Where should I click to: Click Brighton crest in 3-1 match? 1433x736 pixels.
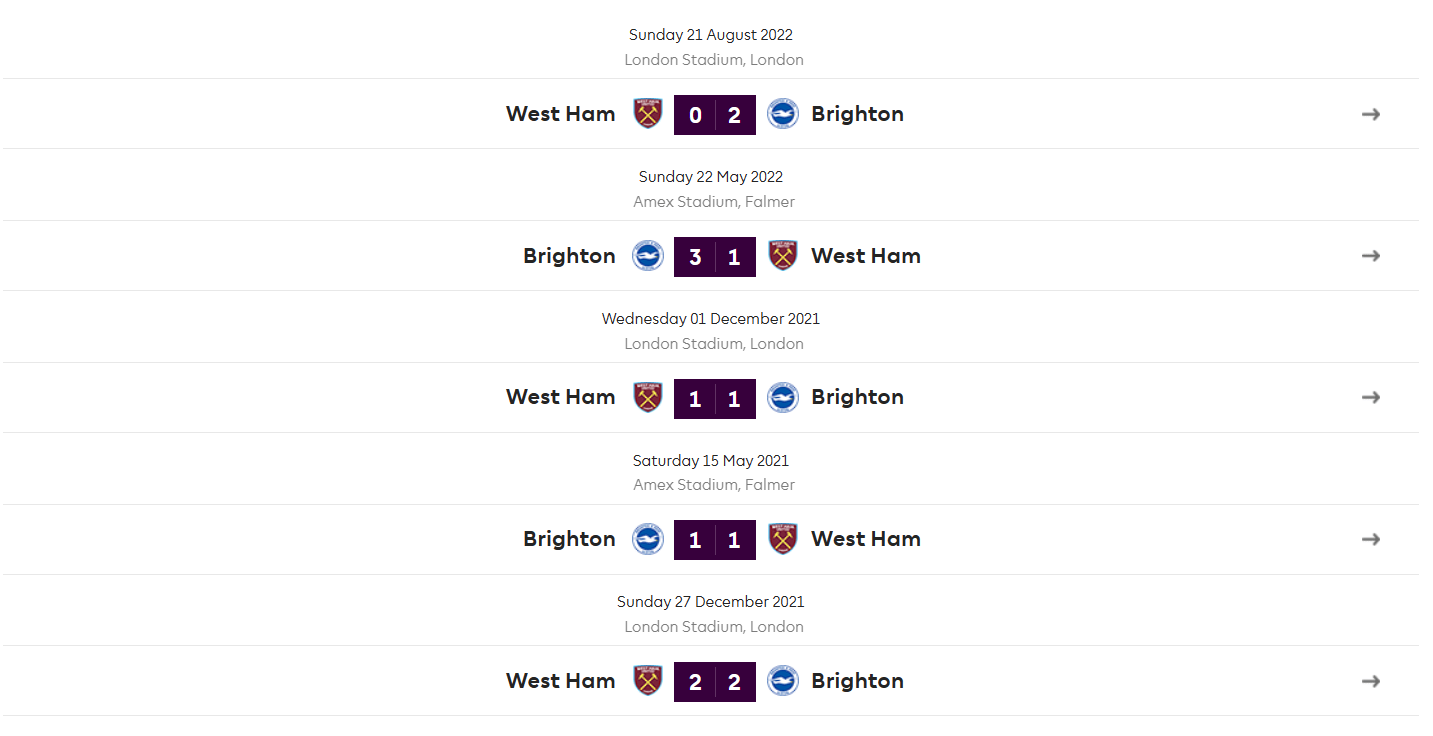[x=648, y=256]
